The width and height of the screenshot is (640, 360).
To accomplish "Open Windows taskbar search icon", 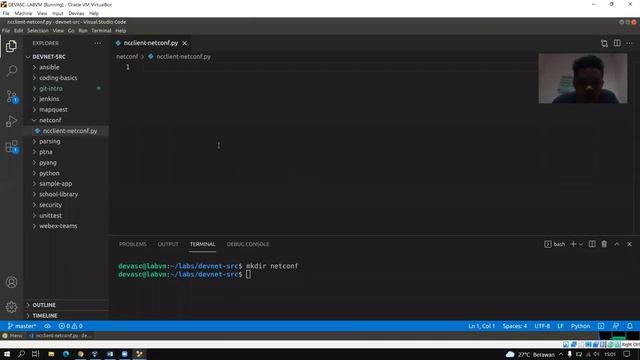I will [21, 354].
